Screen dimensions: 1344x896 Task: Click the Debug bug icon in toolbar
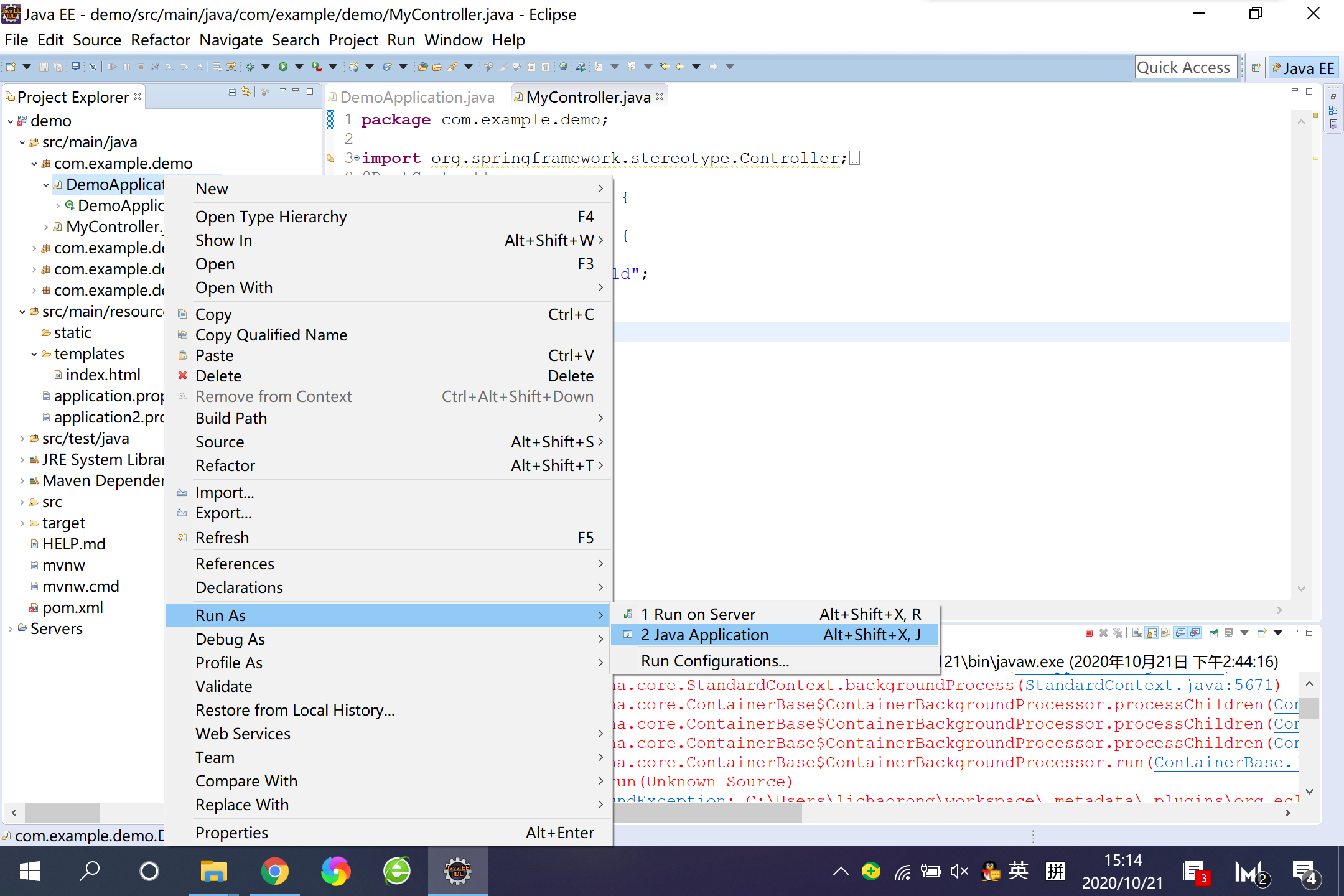coord(250,67)
